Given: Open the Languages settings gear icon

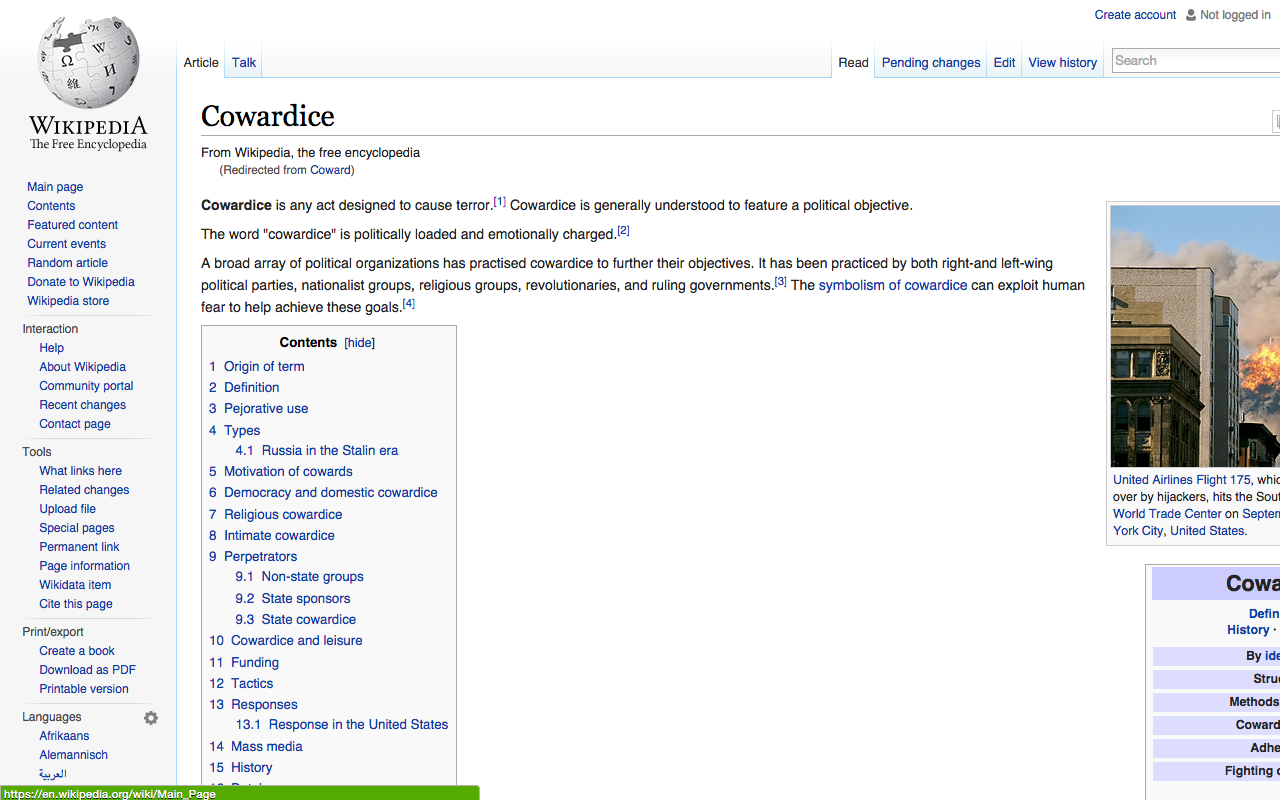Looking at the screenshot, I should pyautogui.click(x=151, y=718).
